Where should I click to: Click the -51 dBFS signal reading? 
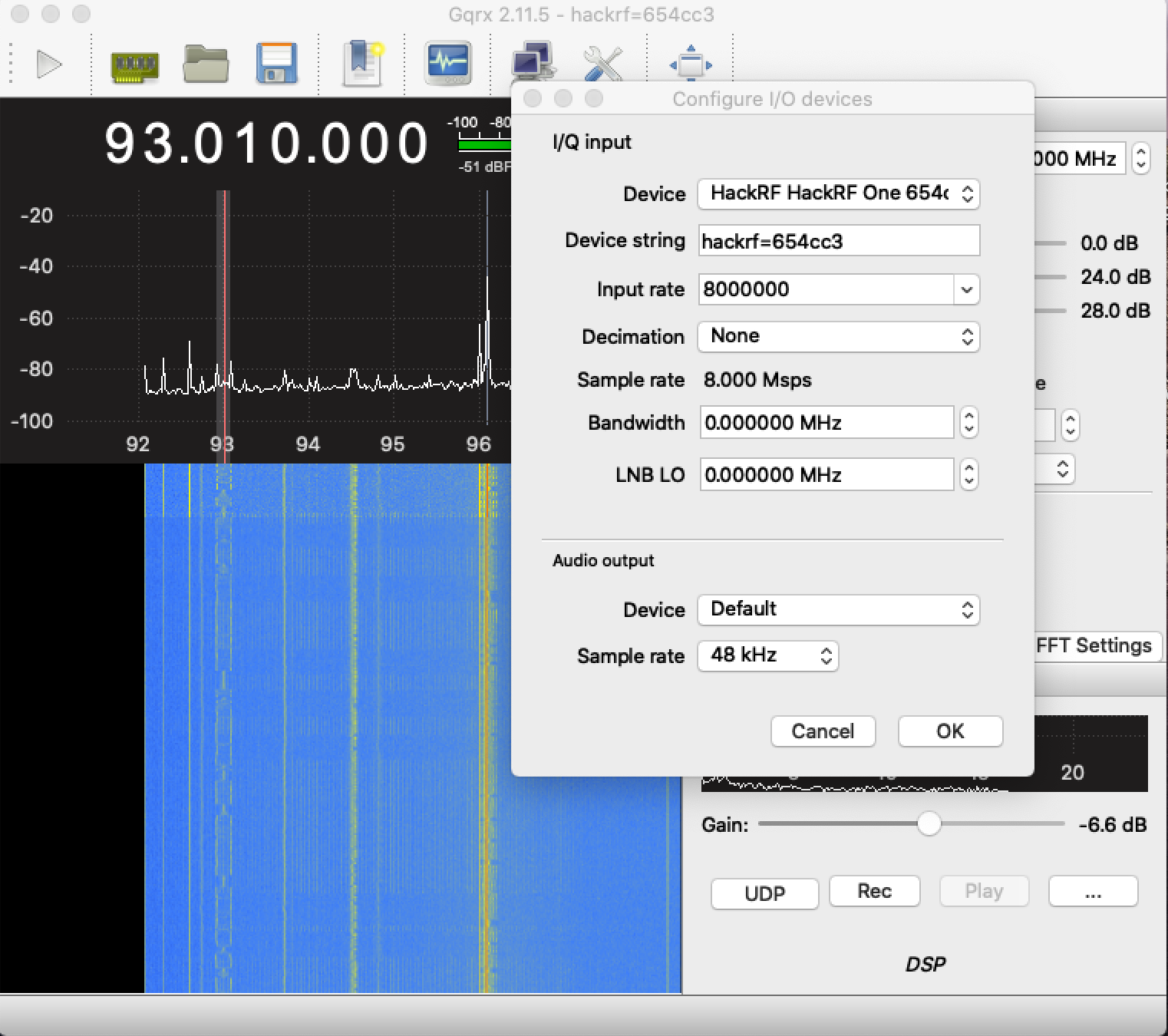click(x=485, y=167)
